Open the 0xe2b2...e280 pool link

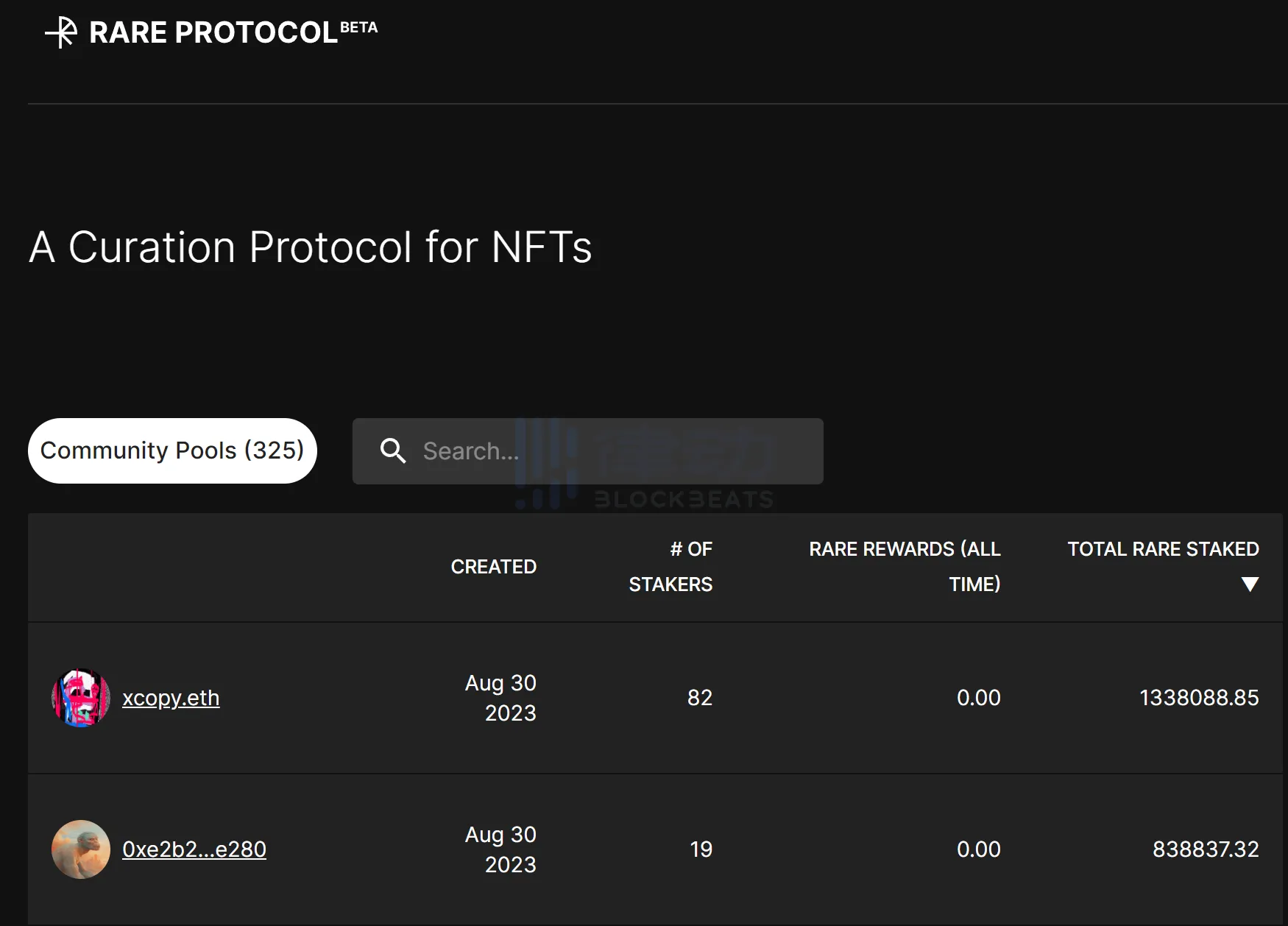click(194, 849)
